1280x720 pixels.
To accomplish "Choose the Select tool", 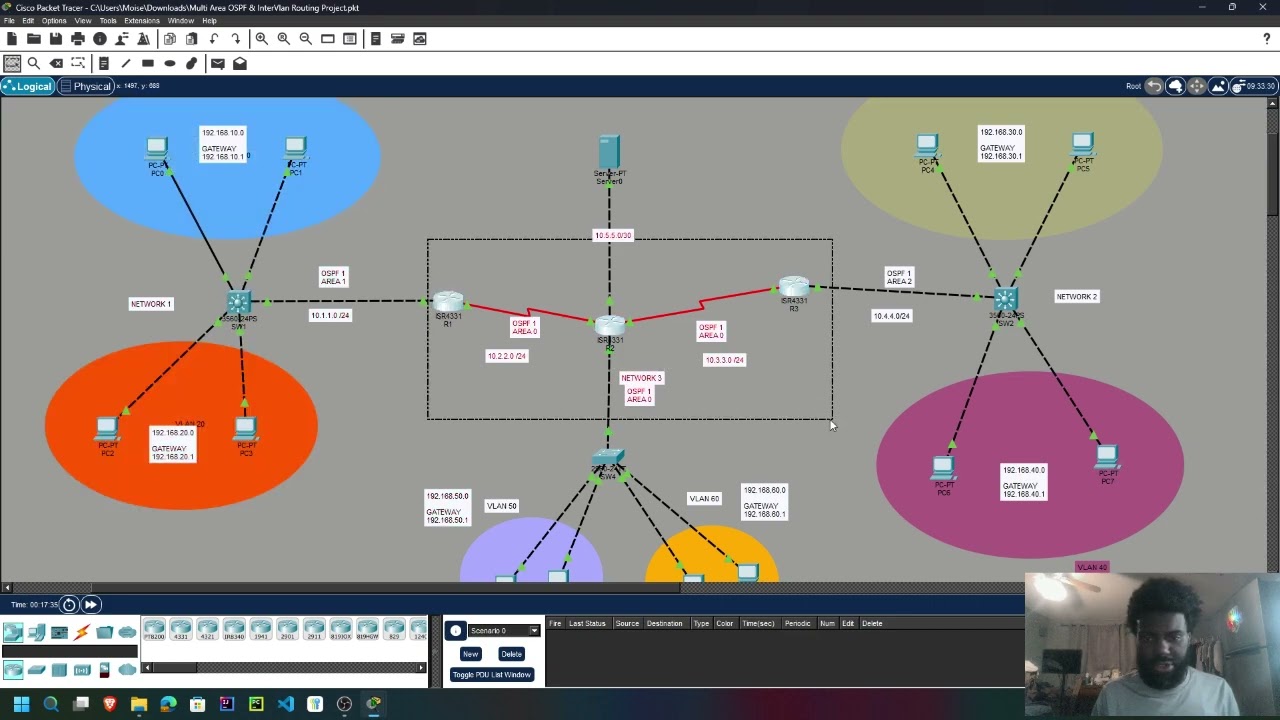I will 11,63.
